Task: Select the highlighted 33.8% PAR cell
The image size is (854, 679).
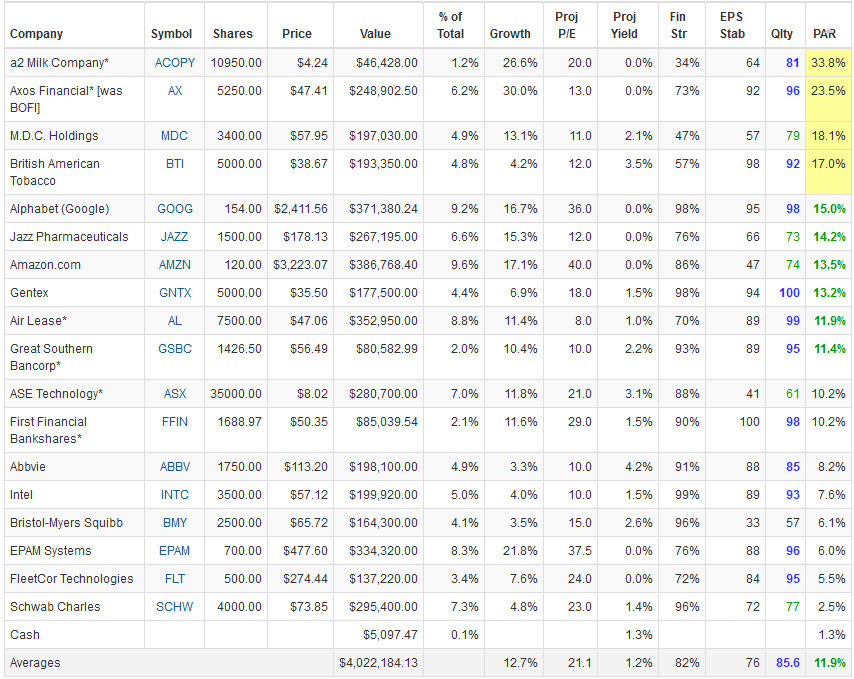Action: [x=828, y=63]
